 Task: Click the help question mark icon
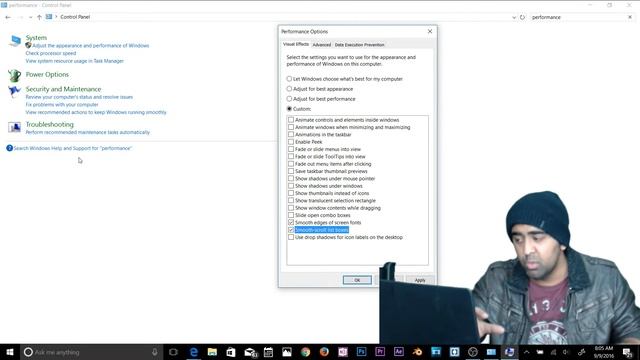tap(9, 148)
